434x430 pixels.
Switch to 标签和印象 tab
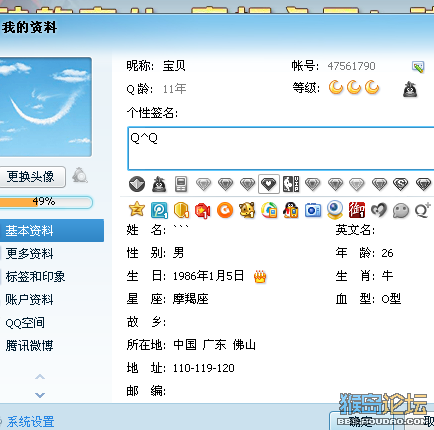[35, 276]
